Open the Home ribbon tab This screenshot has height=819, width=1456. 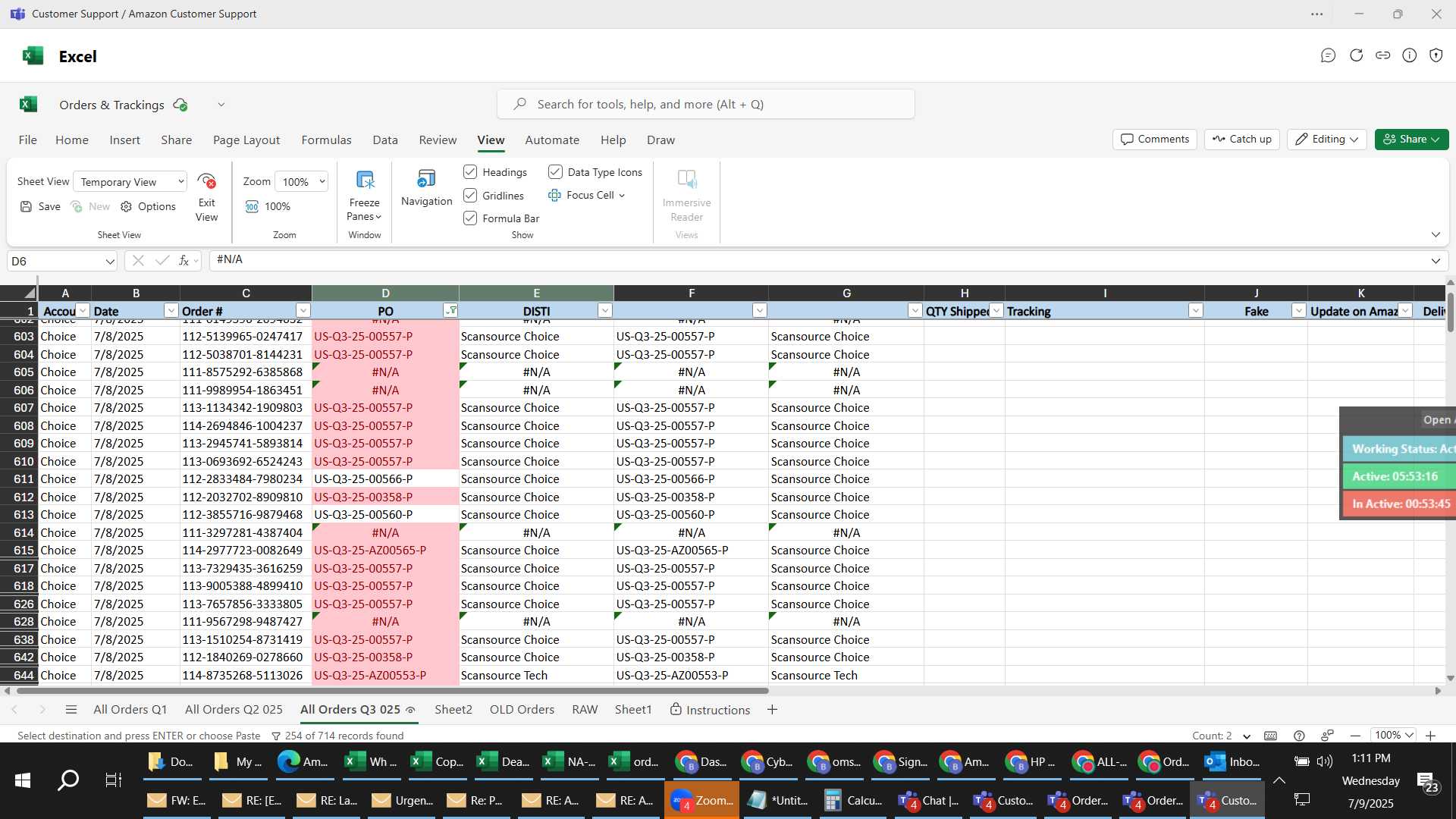(72, 140)
